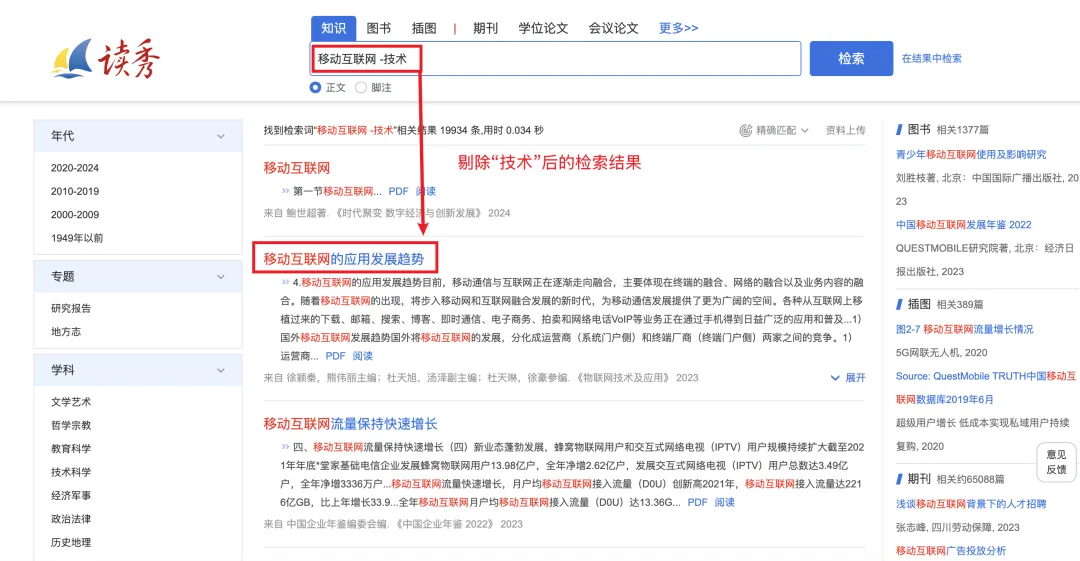Image resolution: width=1080 pixels, height=561 pixels.
Task: Filter by years 2010-2019
Action: tap(74, 191)
